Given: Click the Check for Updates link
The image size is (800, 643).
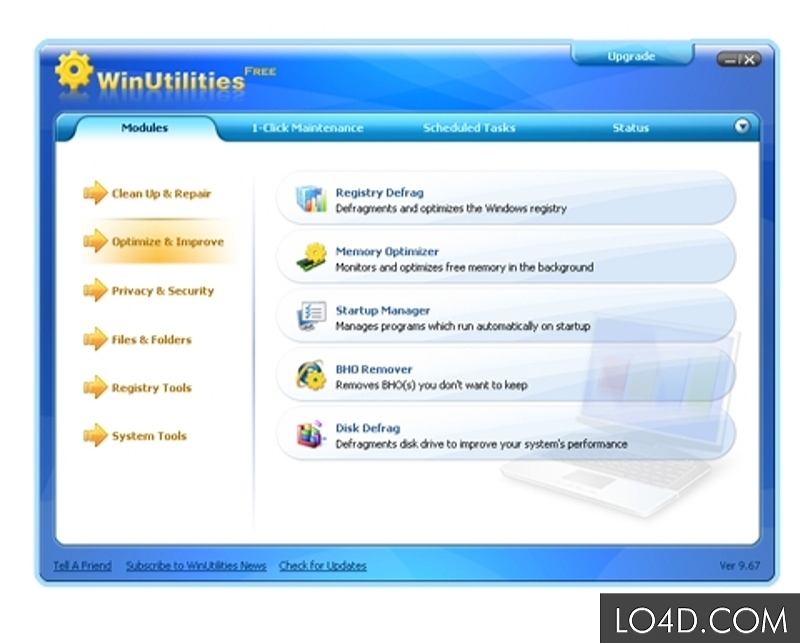Looking at the screenshot, I should pos(322,565).
